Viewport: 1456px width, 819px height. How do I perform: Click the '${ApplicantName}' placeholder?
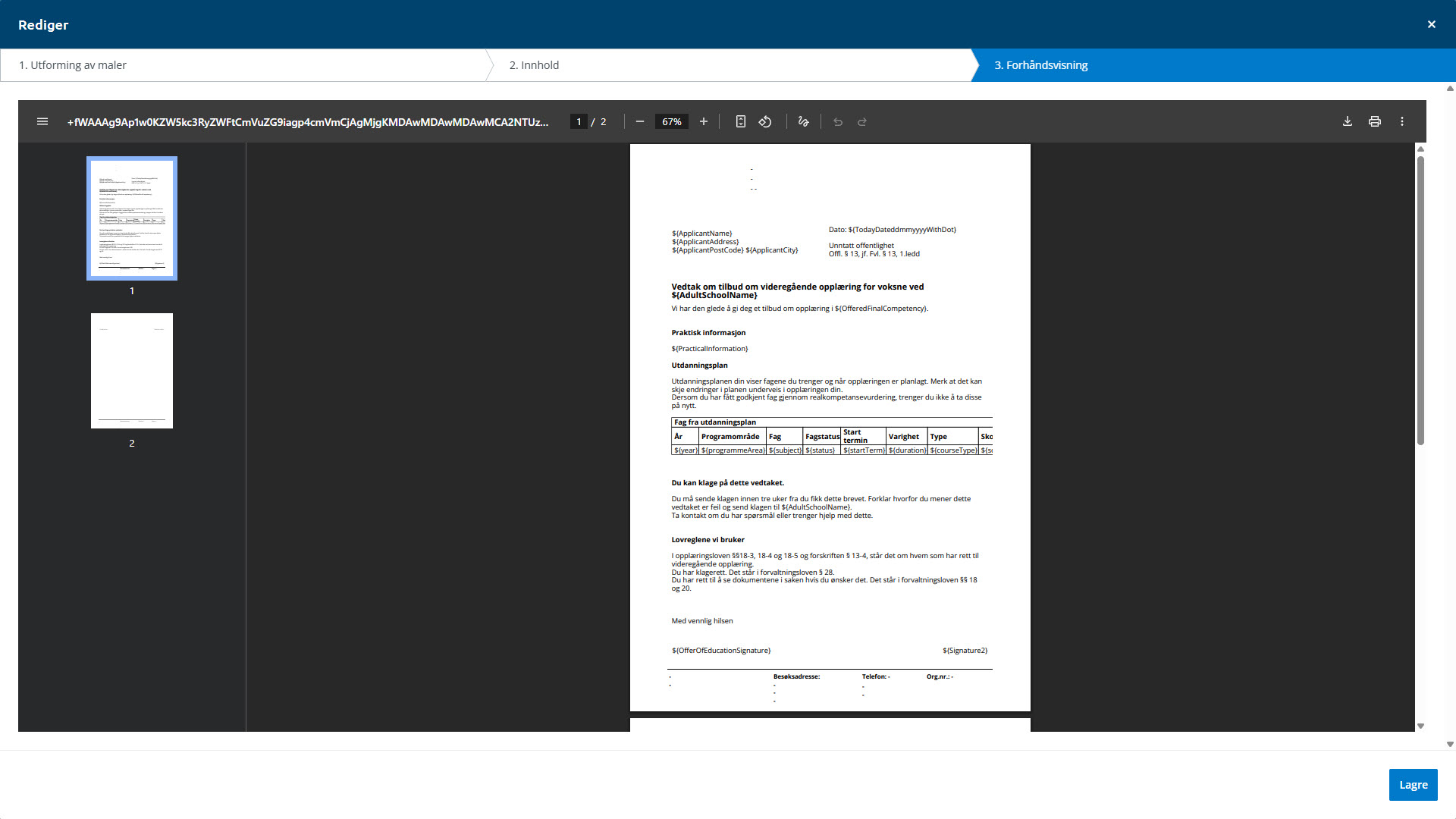[702, 234]
